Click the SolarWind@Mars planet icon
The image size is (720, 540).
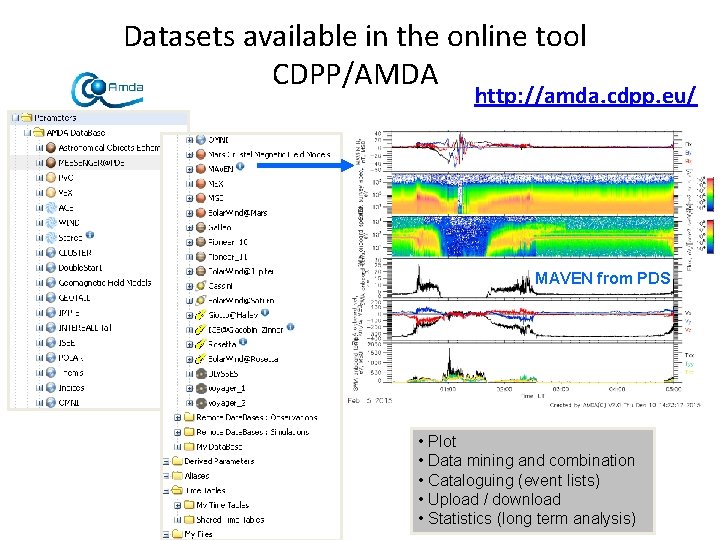[201, 213]
